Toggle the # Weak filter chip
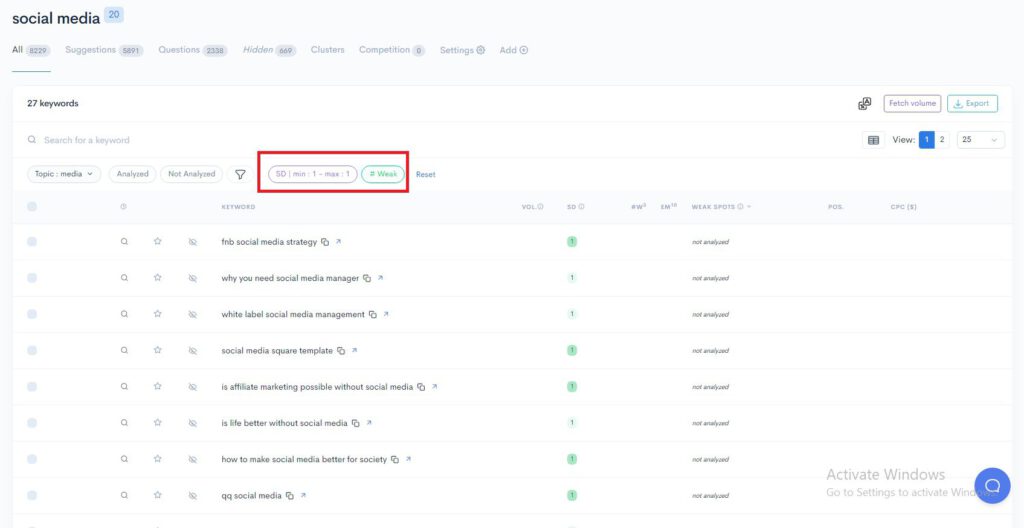This screenshot has width=1024, height=528. tap(383, 174)
